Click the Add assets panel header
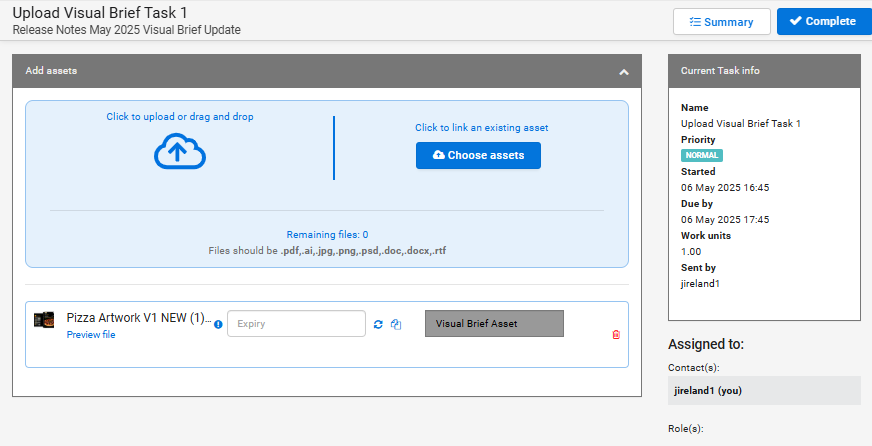This screenshot has height=446, width=872. 327,71
